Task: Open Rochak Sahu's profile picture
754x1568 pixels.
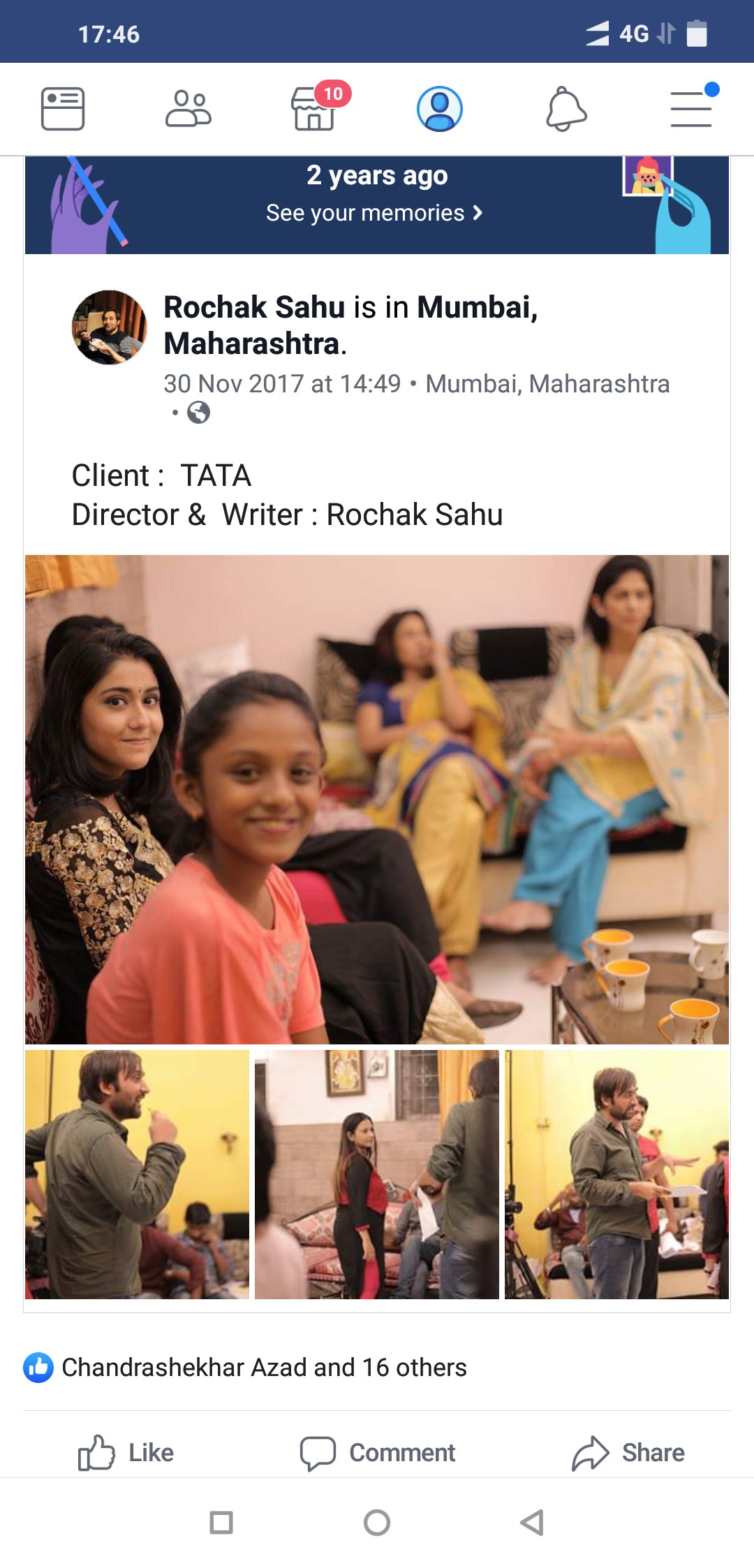Action: click(110, 327)
